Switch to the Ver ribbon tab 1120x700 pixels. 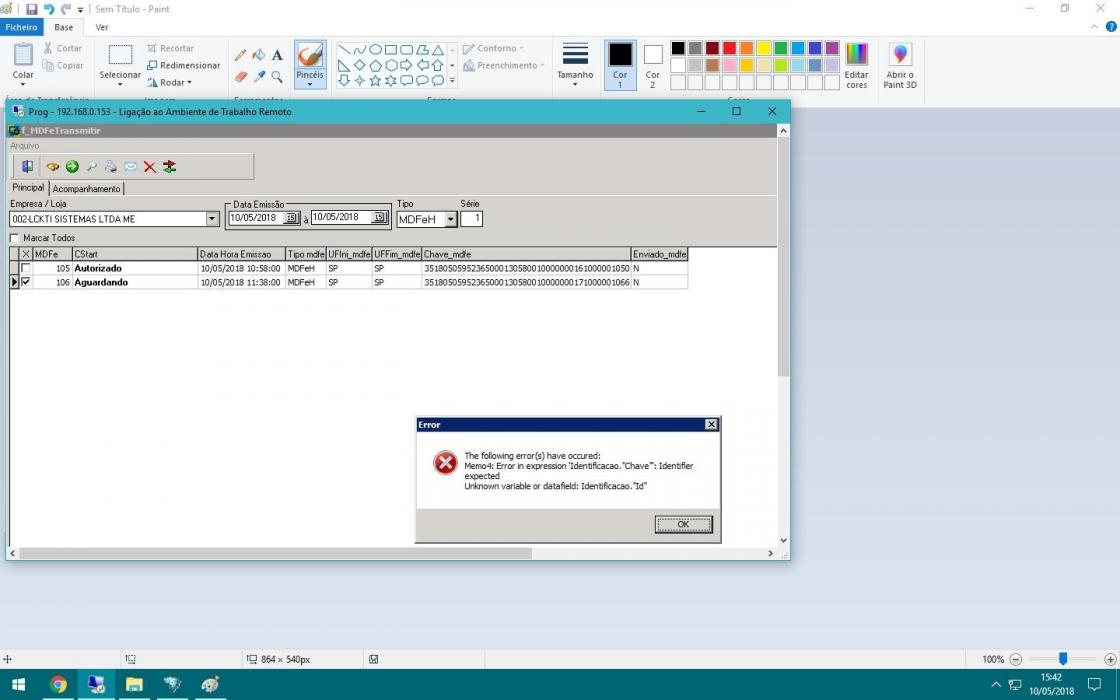[102, 27]
